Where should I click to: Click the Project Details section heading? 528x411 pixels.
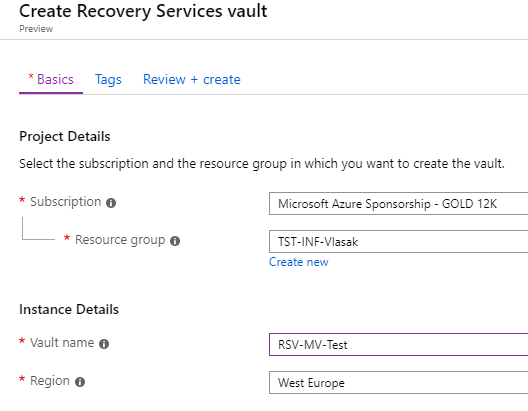[x=65, y=137]
